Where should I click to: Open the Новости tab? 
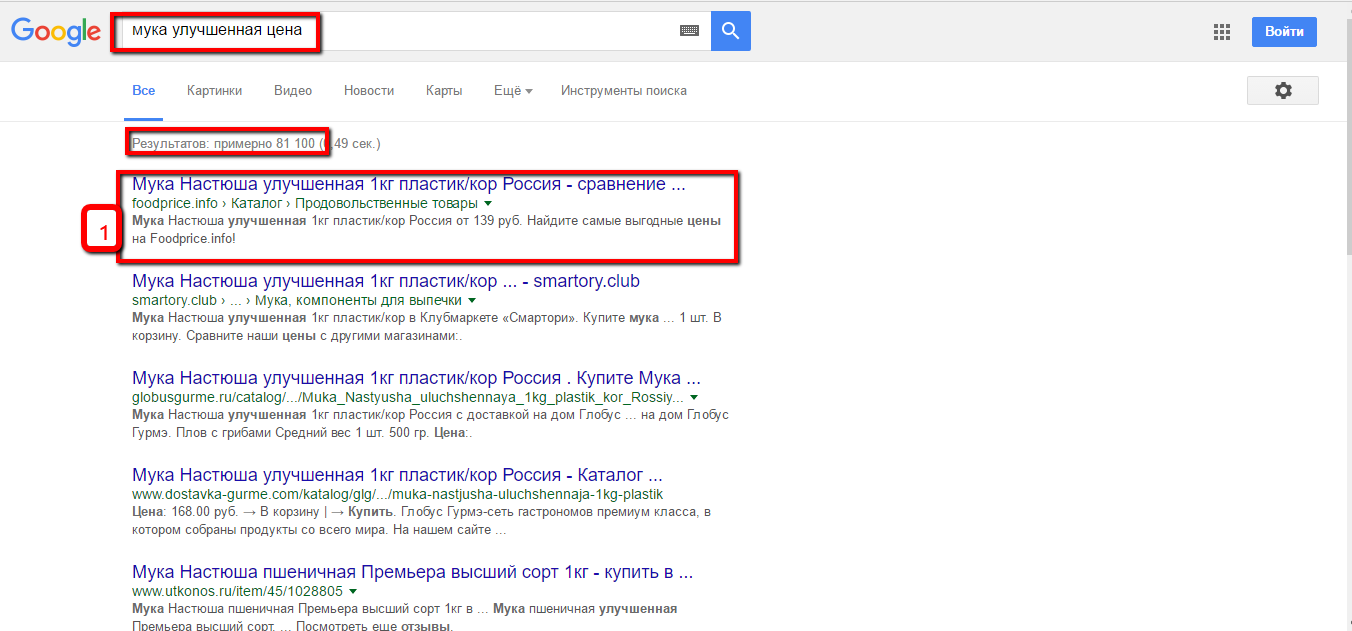pos(369,91)
